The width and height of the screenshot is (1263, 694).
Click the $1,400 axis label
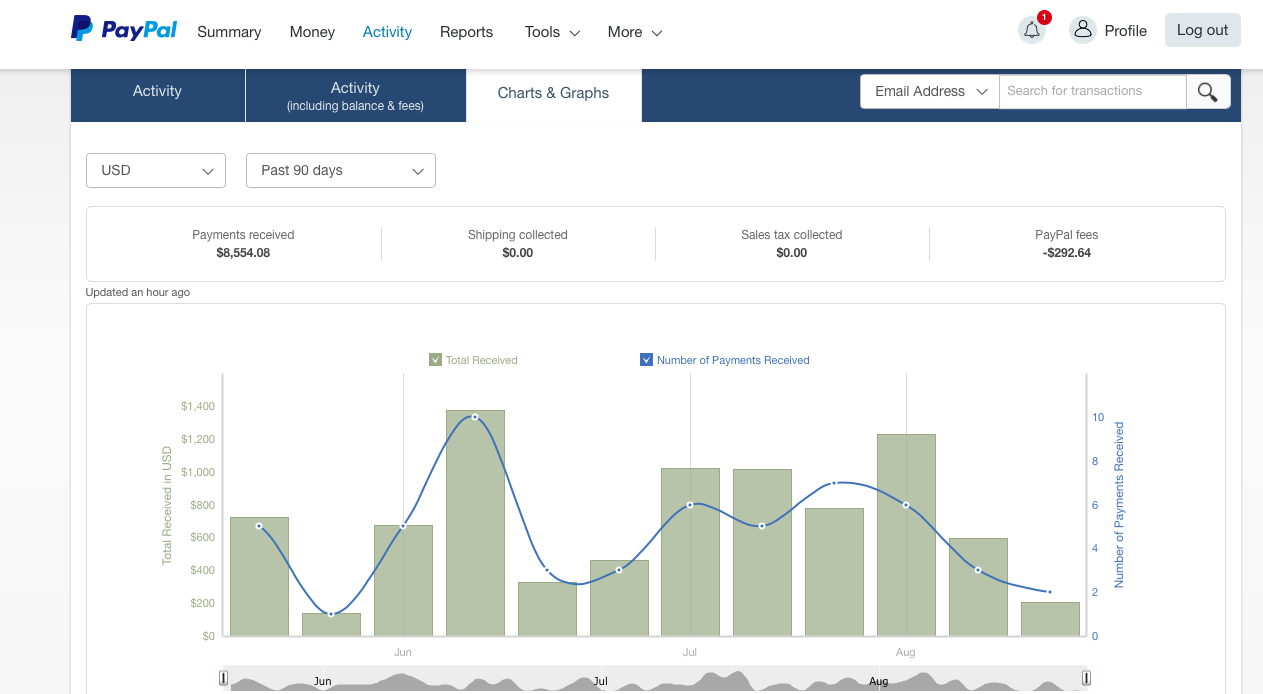198,406
